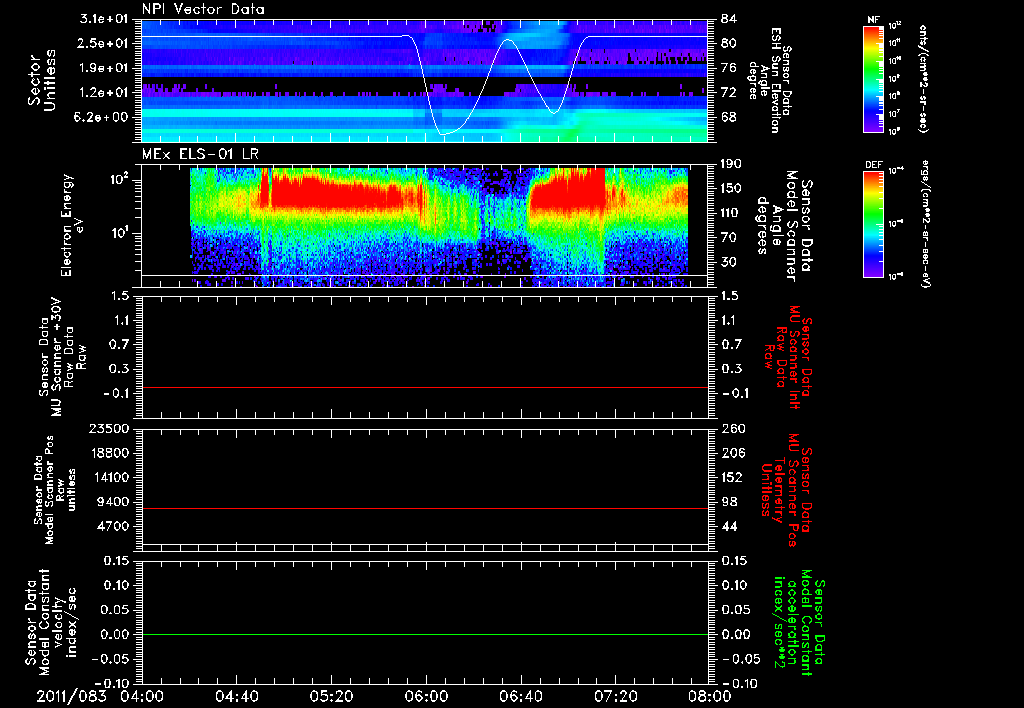Click the red scanner position line
This screenshot has height=708, width=1024.
424,508
